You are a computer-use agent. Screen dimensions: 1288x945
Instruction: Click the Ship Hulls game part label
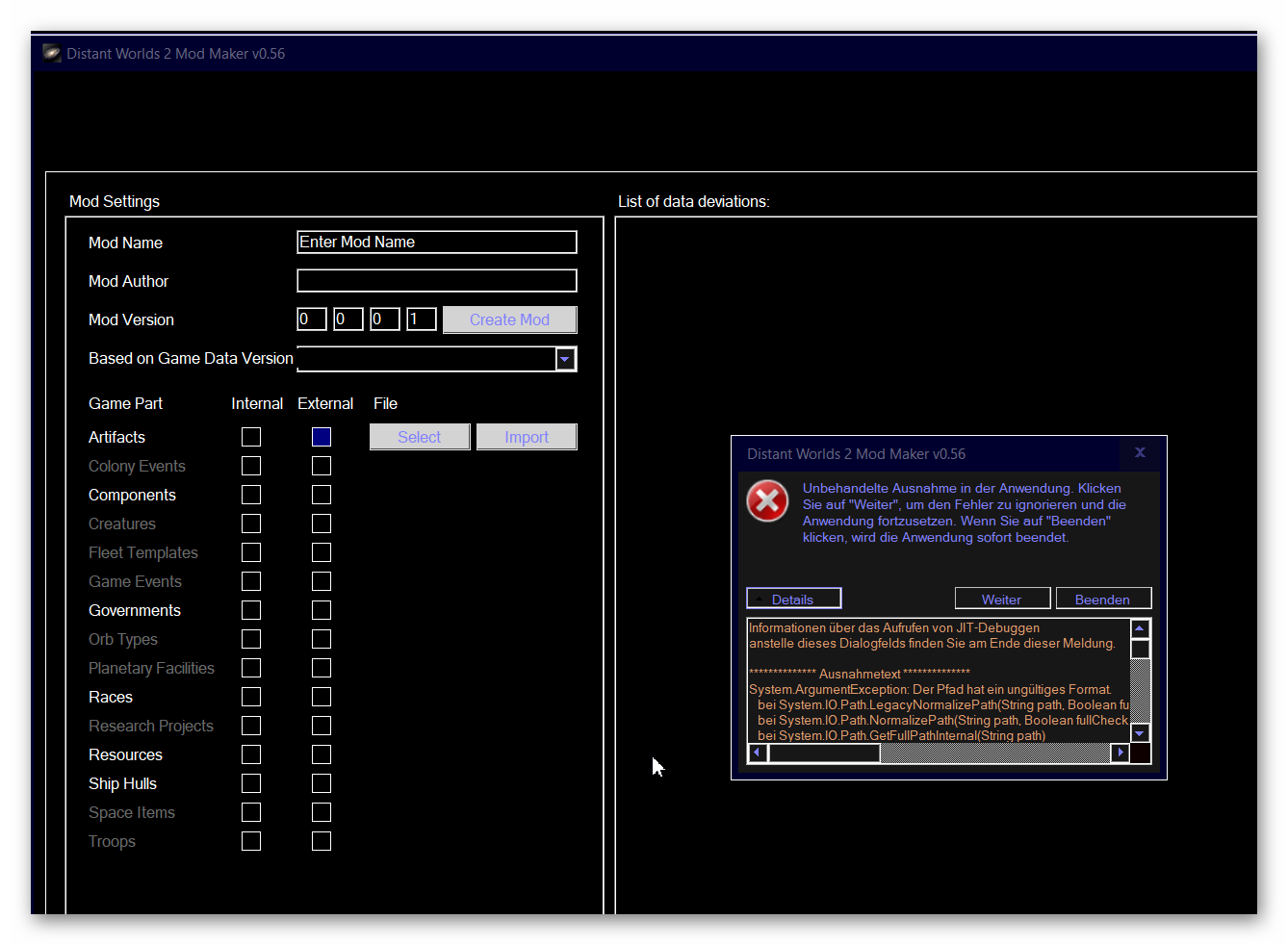click(x=122, y=783)
